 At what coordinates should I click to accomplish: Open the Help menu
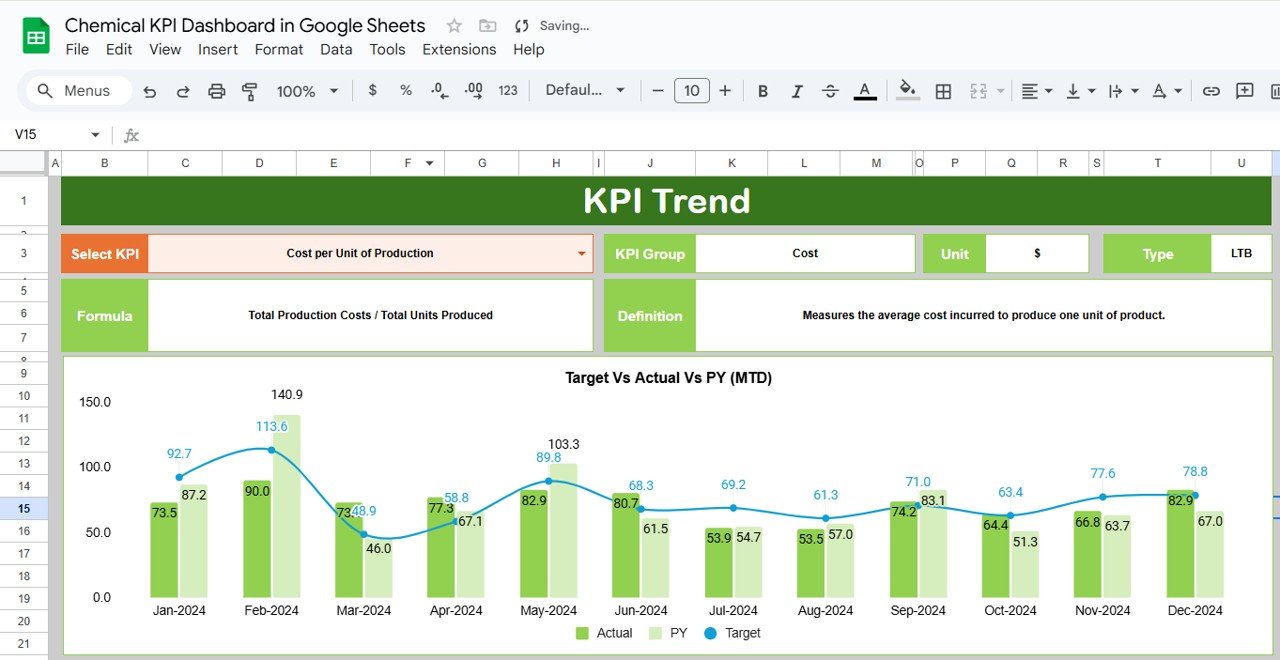528,49
